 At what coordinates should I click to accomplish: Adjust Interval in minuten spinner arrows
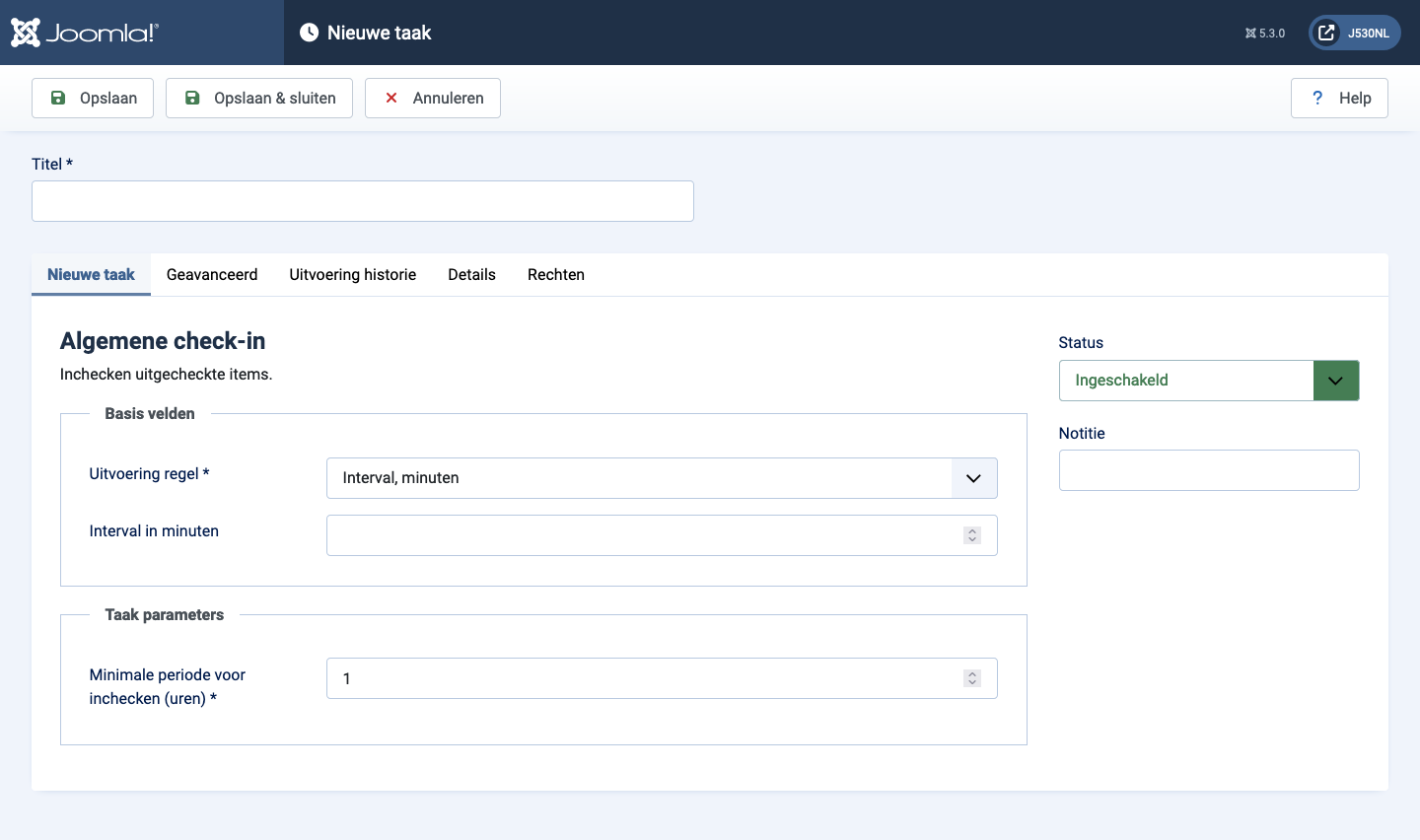tap(972, 535)
